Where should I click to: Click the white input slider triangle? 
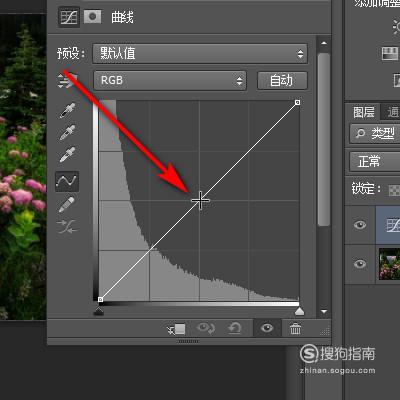pos(299,311)
